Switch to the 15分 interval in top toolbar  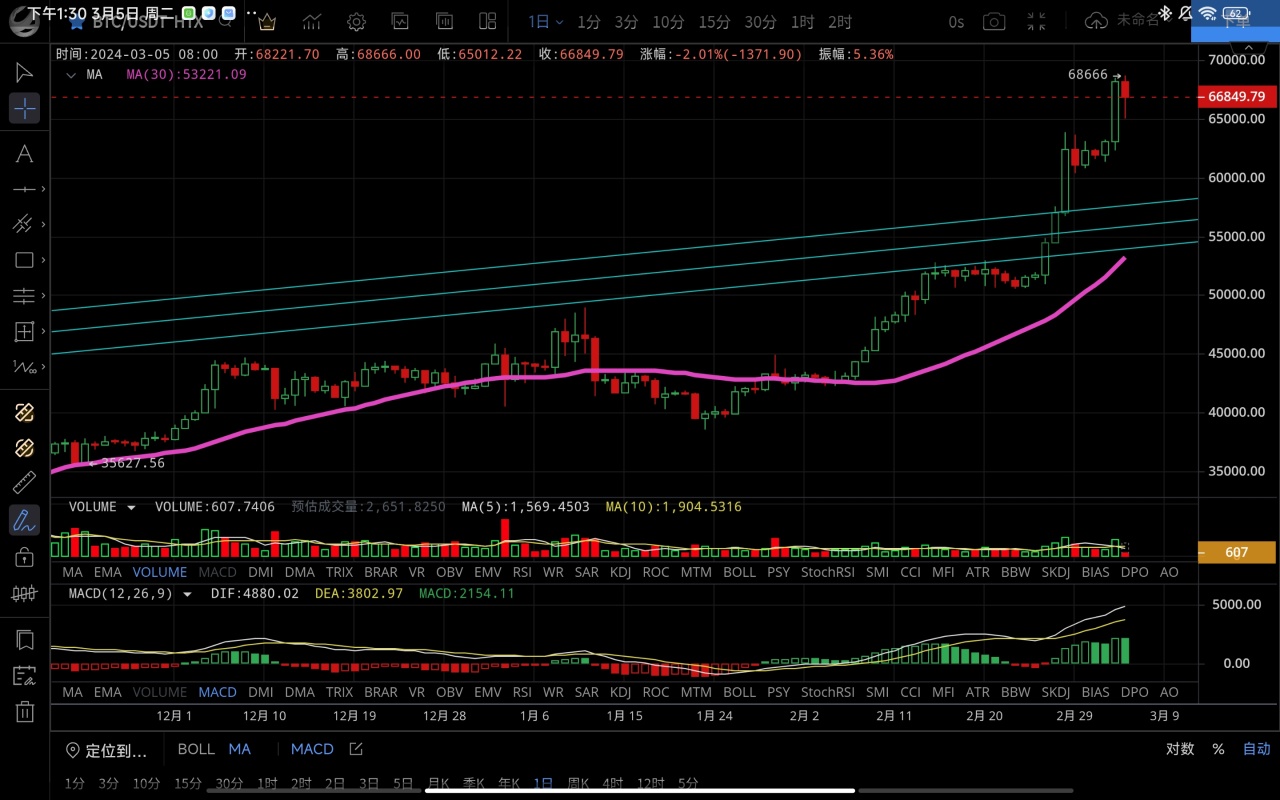(714, 22)
